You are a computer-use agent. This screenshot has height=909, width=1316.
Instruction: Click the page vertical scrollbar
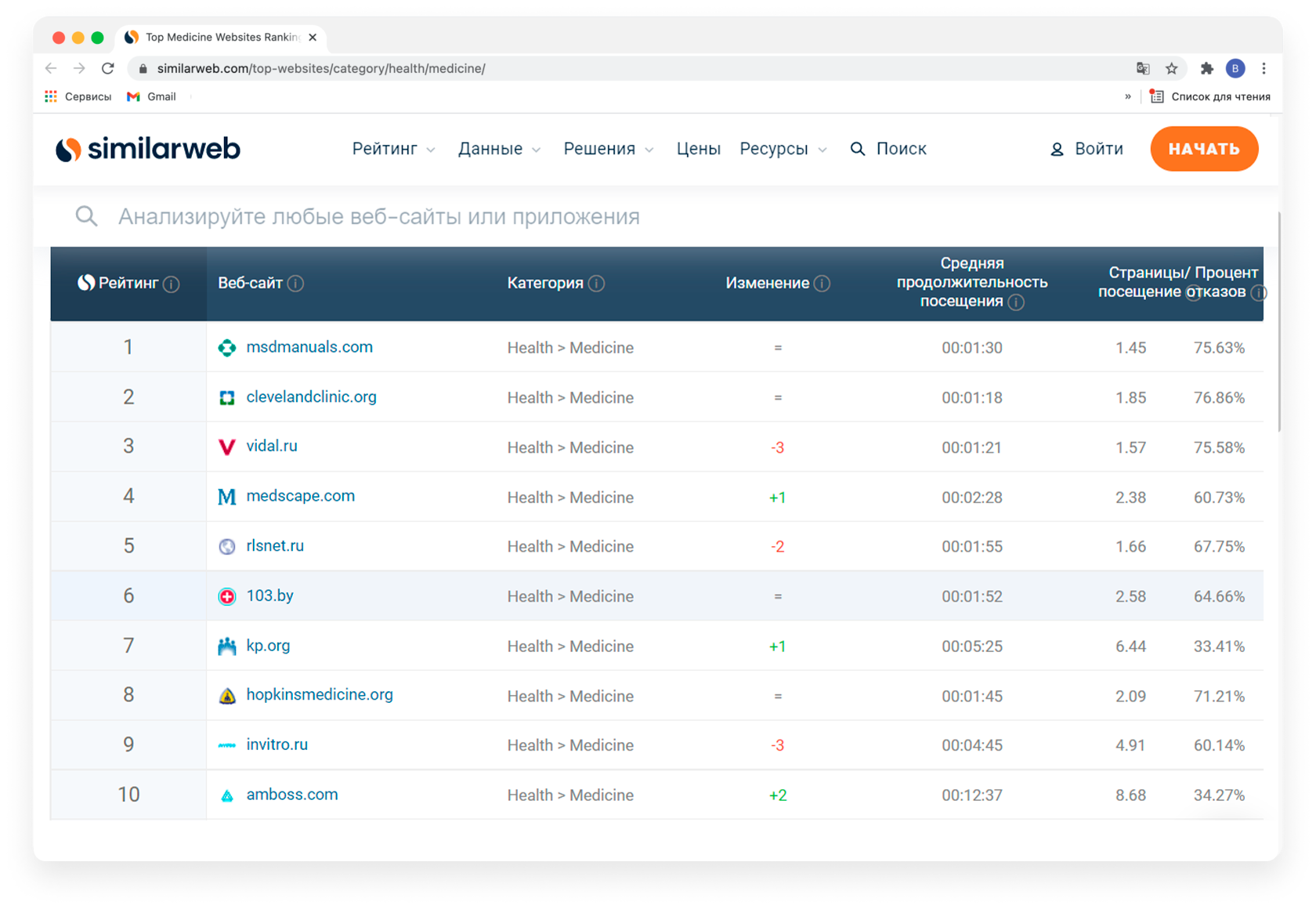[1279, 321]
